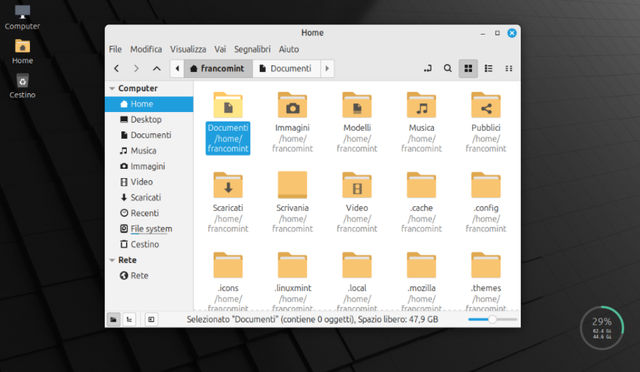Select the .cache folder icon
Viewport: 640px width, 372px height.
click(x=421, y=185)
